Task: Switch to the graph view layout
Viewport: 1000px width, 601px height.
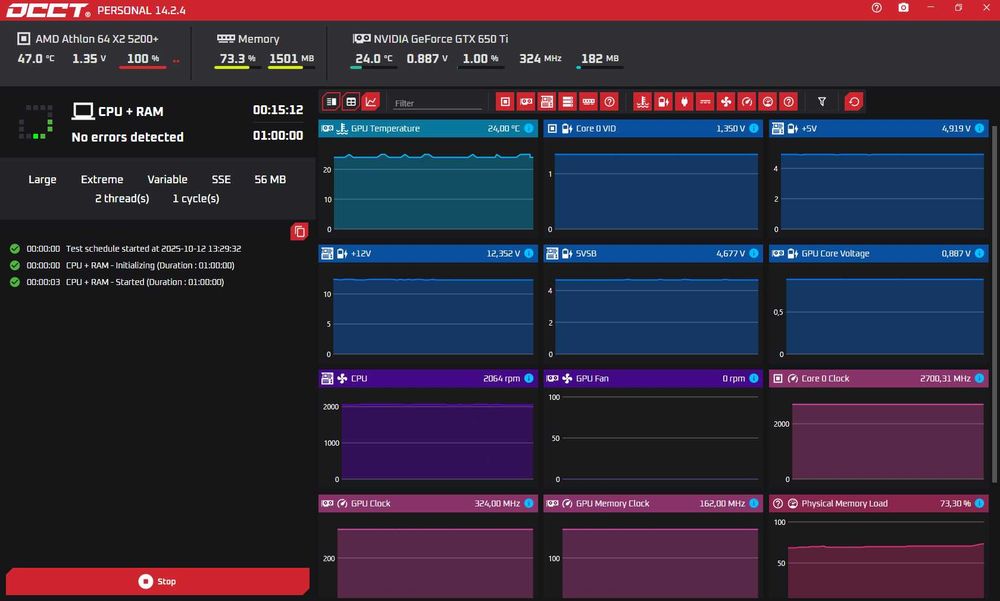Action: click(x=371, y=101)
